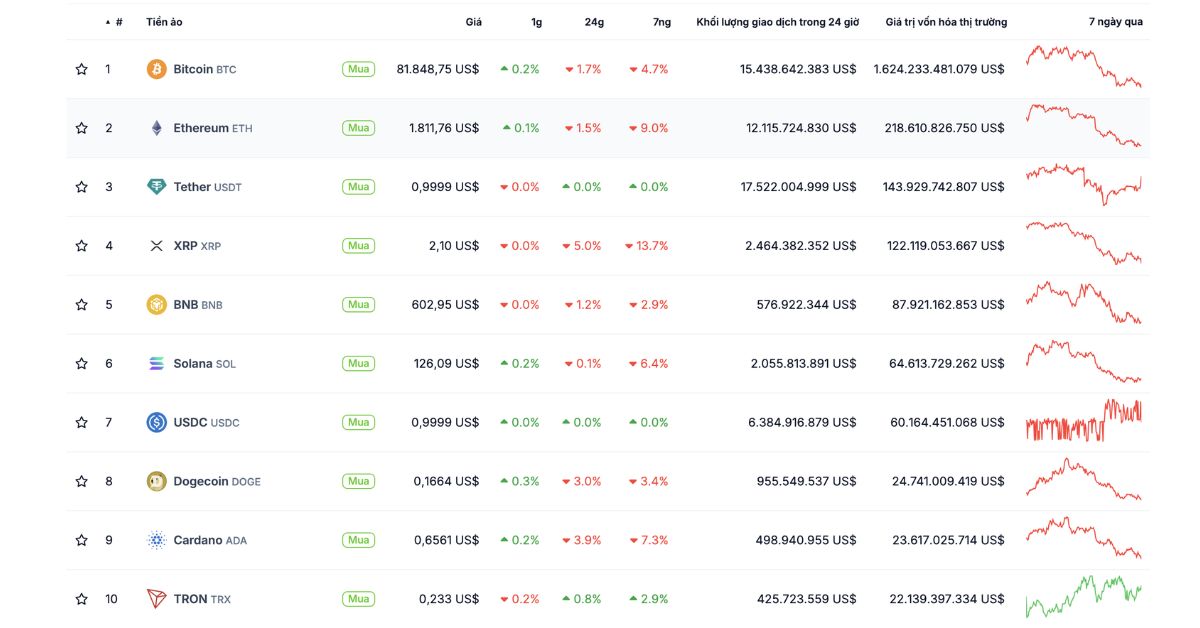Open the USDC 7-day sparkline chart
The image size is (1200, 628).
(1083, 420)
